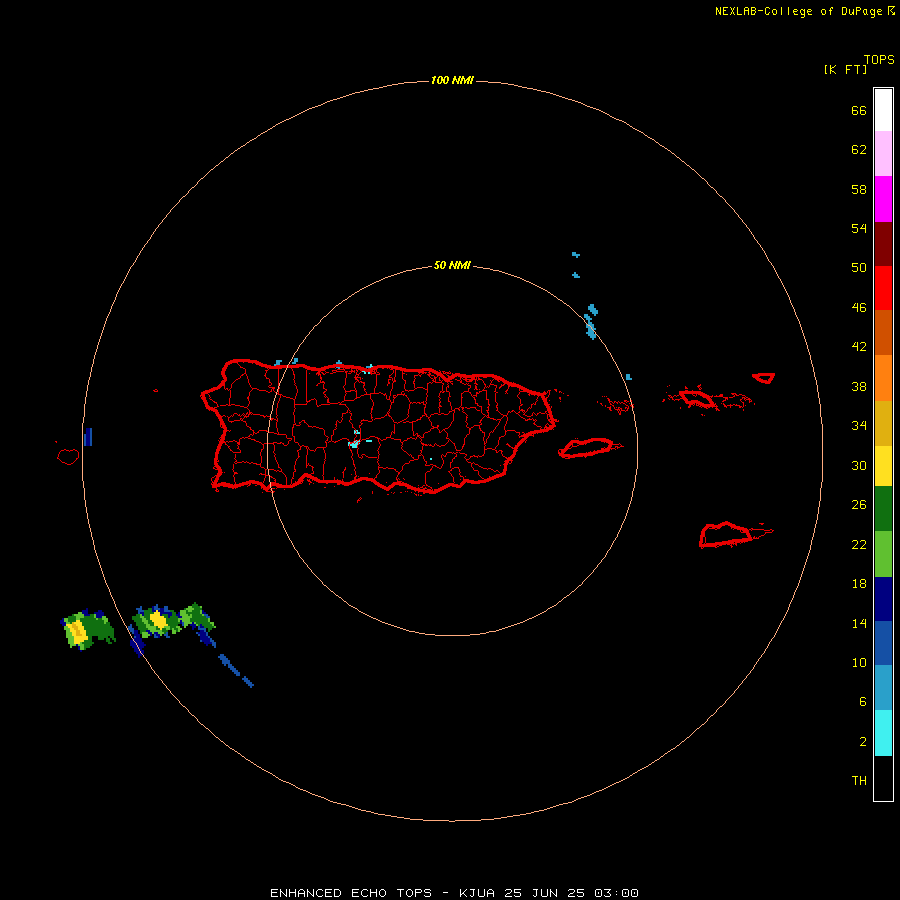The width and height of the screenshot is (900, 900).
Task: Click the light green legend swatch
Action: point(883,554)
